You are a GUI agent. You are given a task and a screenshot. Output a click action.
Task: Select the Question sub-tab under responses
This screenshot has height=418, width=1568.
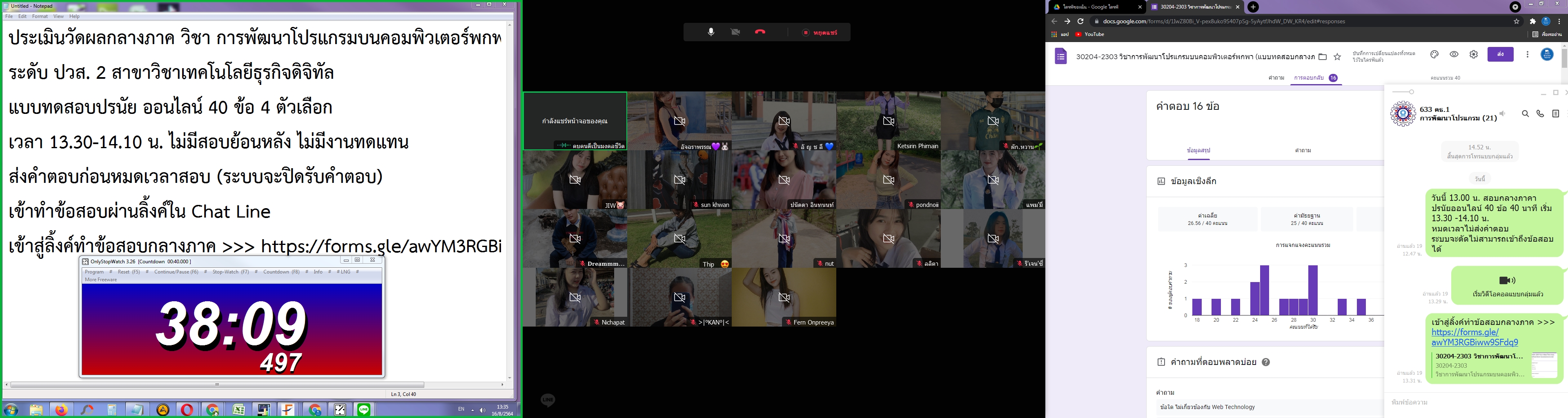click(x=1303, y=150)
